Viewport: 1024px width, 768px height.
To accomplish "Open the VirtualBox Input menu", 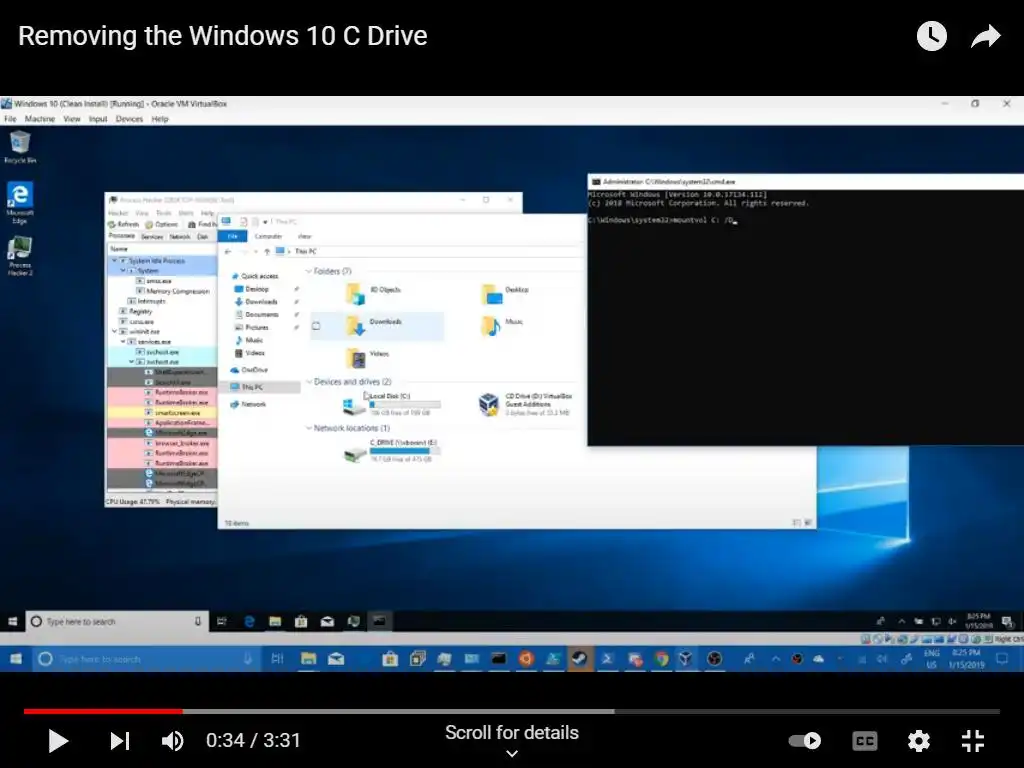I will [x=98, y=119].
